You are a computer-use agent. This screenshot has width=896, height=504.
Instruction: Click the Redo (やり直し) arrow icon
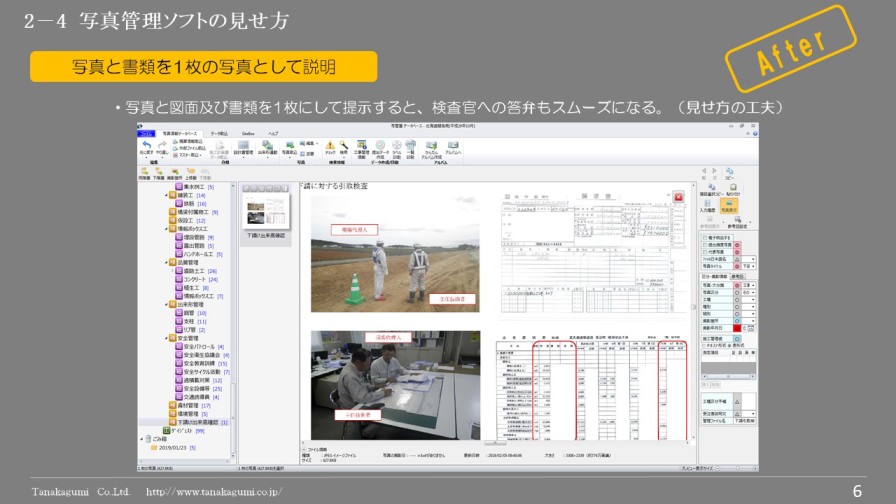point(162,146)
